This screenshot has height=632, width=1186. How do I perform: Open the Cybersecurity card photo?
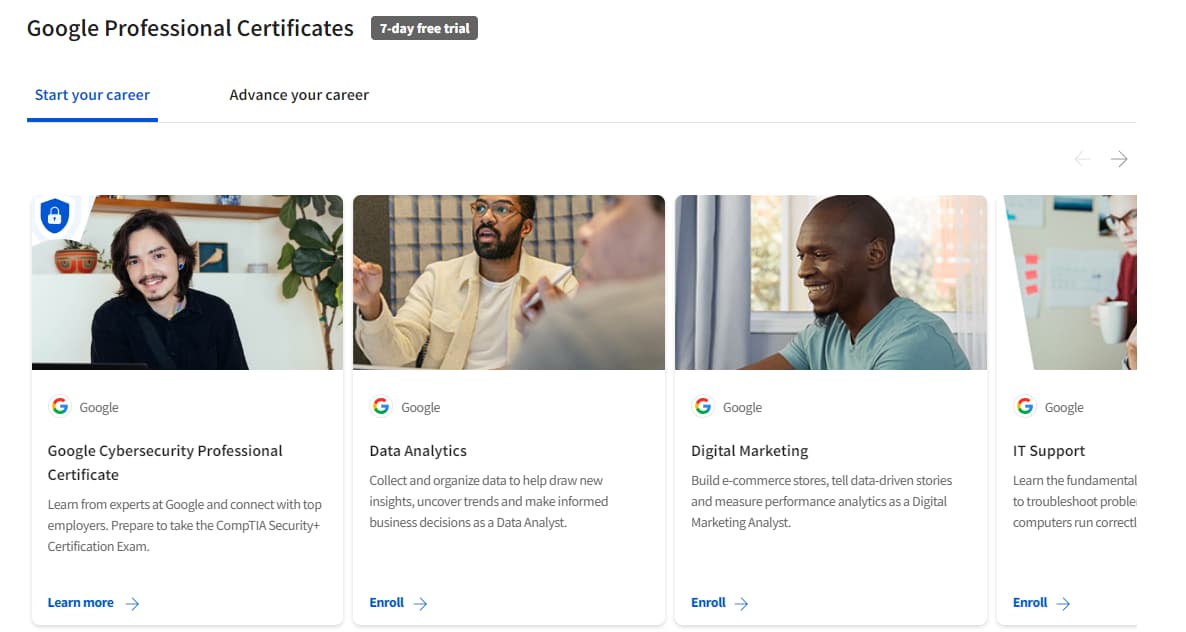click(187, 283)
